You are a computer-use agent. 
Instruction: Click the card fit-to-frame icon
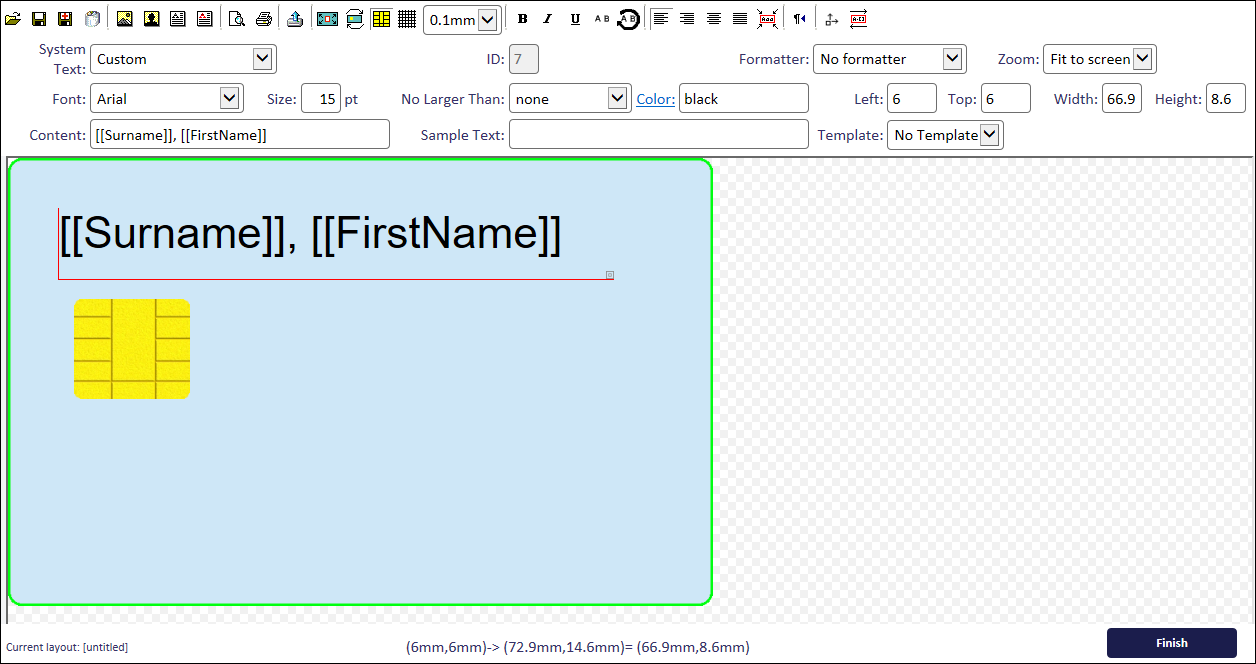(x=327, y=18)
